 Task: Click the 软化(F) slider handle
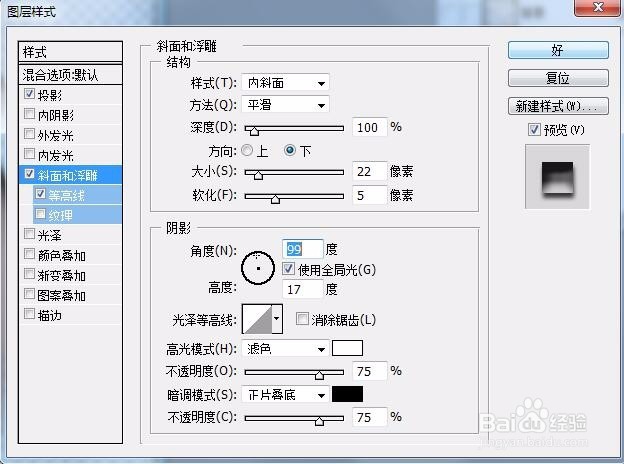click(275, 199)
